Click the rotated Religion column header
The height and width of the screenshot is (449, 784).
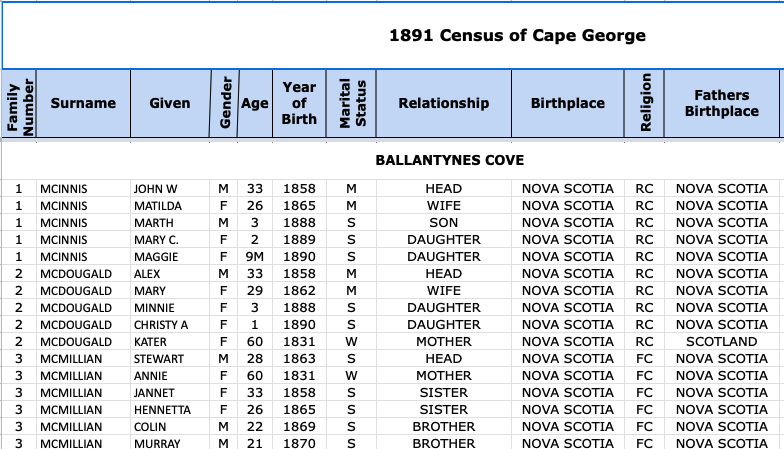click(645, 103)
